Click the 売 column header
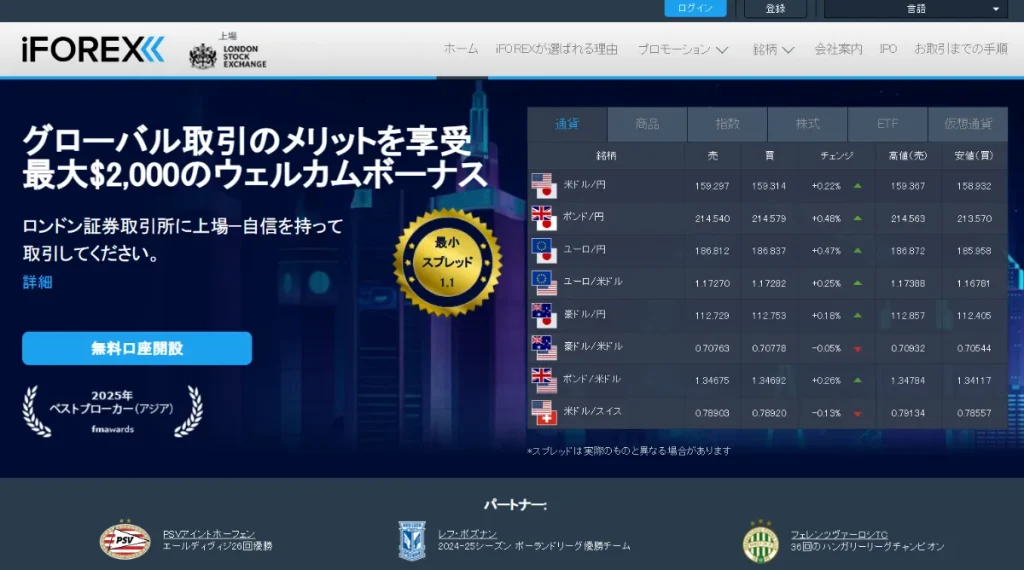Viewport: 1024px width, 570px height. [712, 155]
